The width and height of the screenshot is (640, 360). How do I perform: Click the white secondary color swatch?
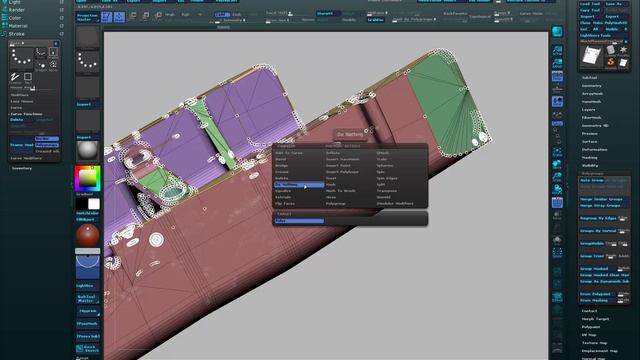(x=94, y=204)
